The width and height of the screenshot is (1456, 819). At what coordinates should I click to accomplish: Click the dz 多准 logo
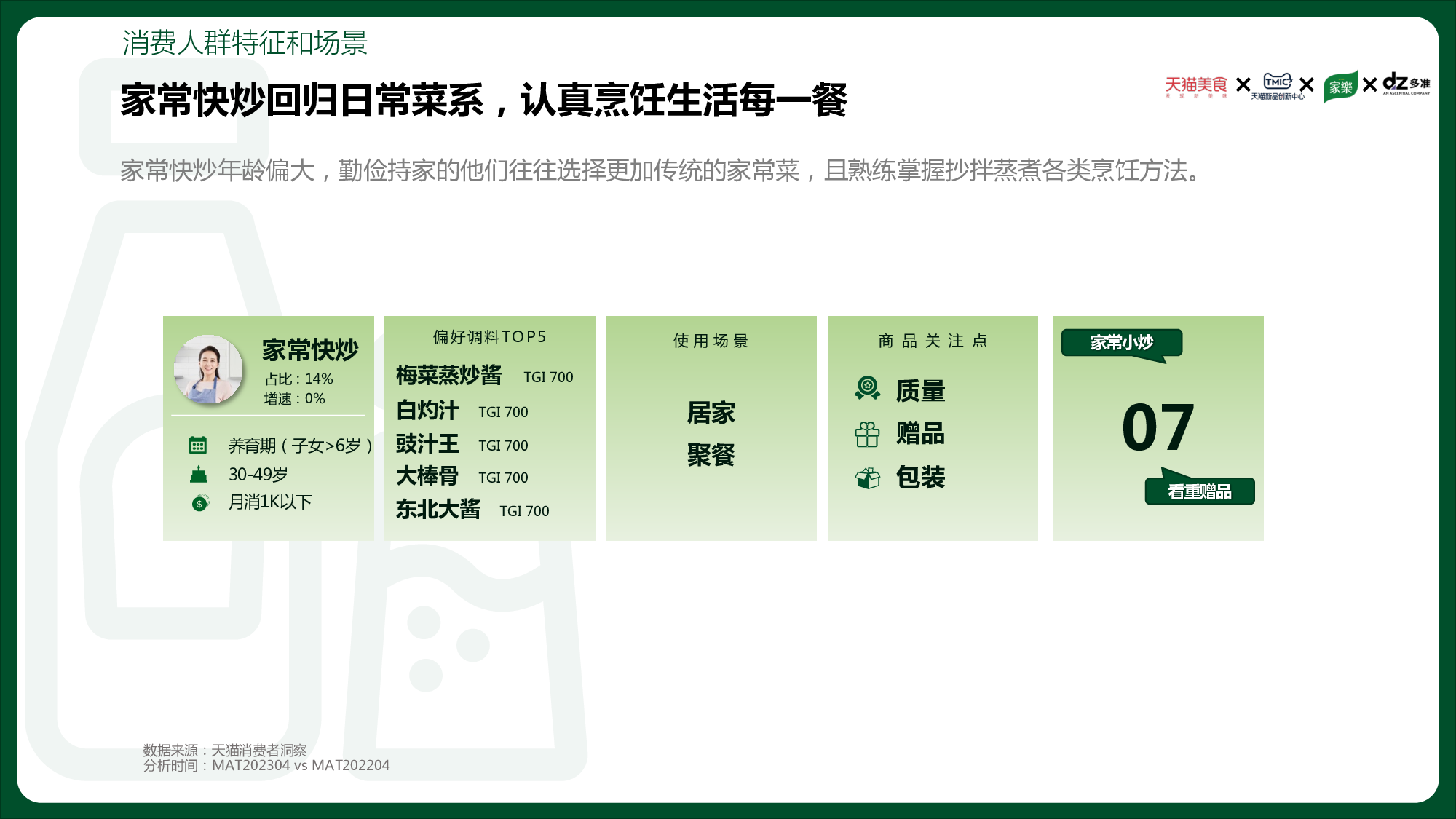coord(1406,83)
